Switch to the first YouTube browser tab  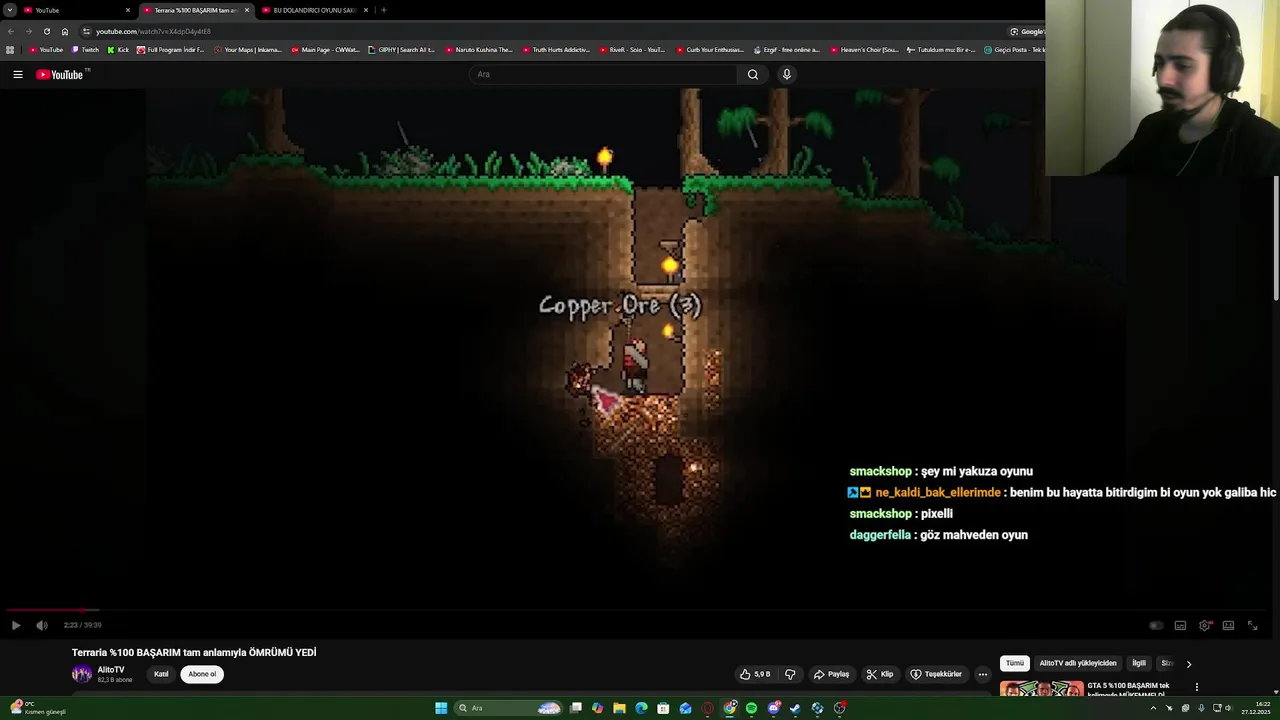pos(76,10)
